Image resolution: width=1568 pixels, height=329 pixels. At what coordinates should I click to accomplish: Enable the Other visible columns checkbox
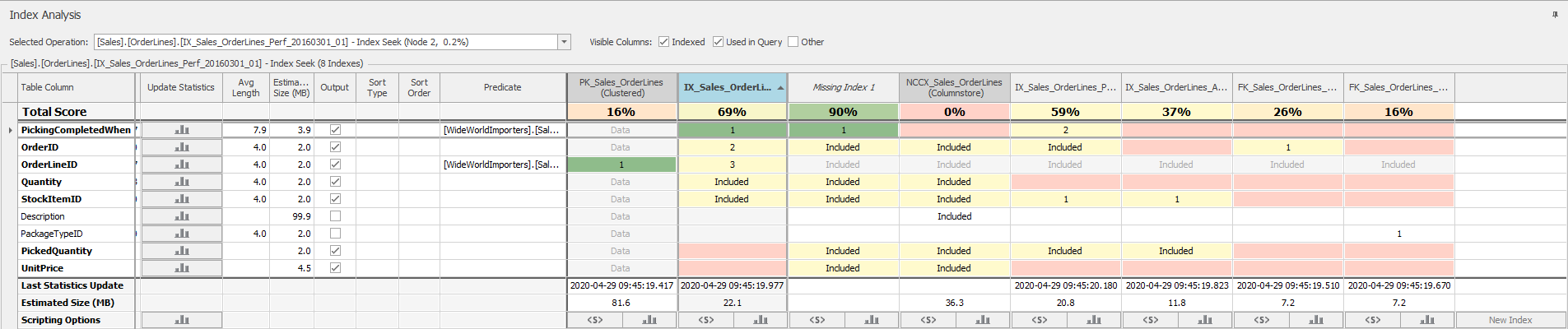[x=793, y=42]
